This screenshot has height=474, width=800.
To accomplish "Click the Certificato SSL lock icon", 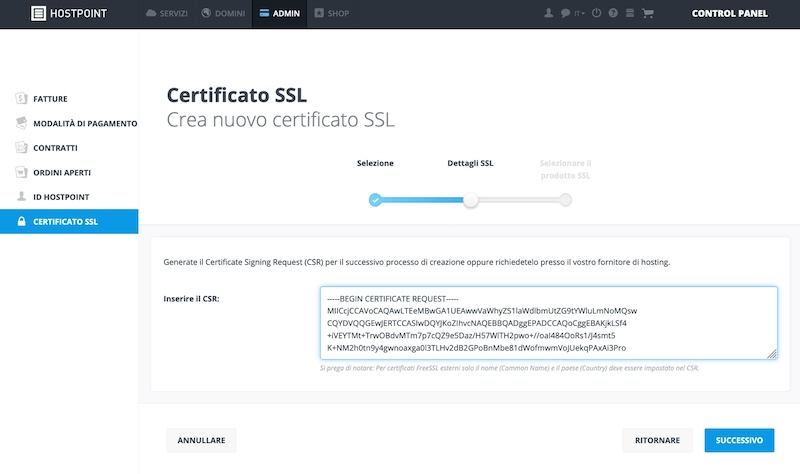I will 21,221.
